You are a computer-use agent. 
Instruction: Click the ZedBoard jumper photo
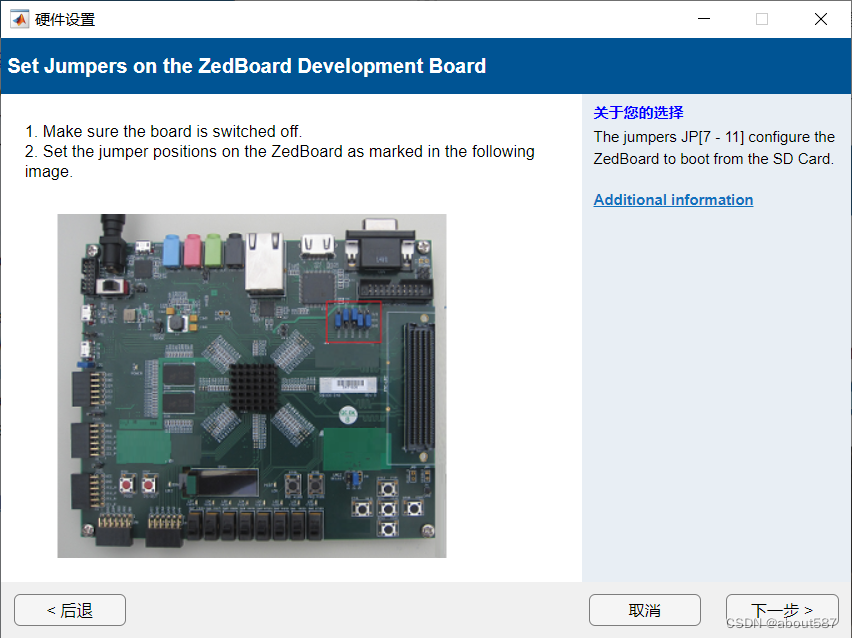point(252,385)
